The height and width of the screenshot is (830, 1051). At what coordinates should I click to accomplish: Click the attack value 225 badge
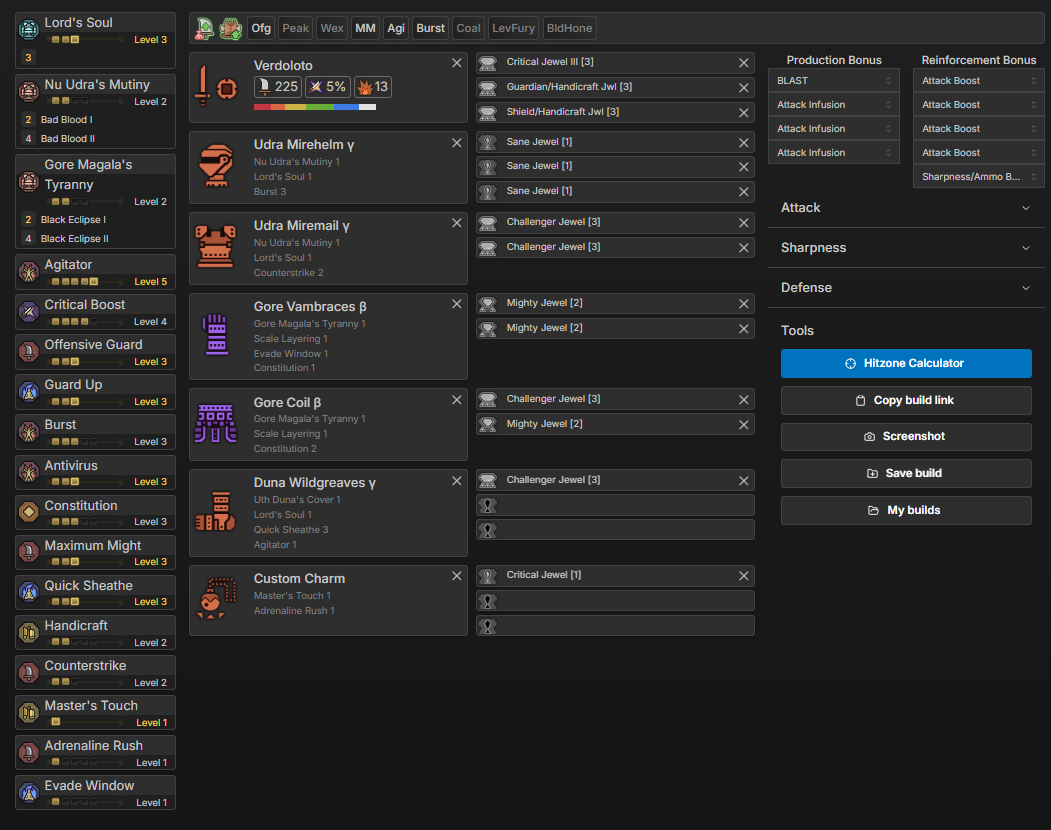click(x=278, y=86)
